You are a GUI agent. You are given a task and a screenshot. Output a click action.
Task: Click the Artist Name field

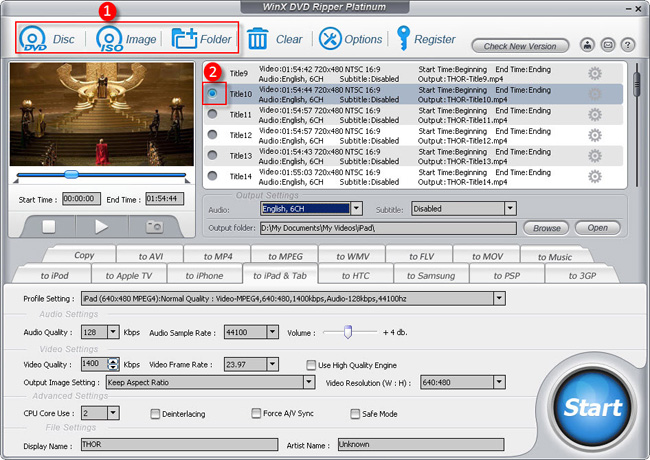pos(421,444)
